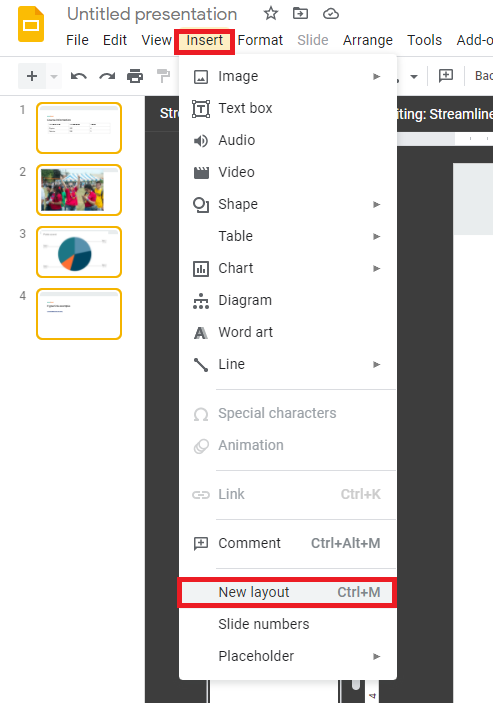Select the photo slide thumbnail
Image resolution: width=493 pixels, height=703 pixels.
[x=79, y=190]
